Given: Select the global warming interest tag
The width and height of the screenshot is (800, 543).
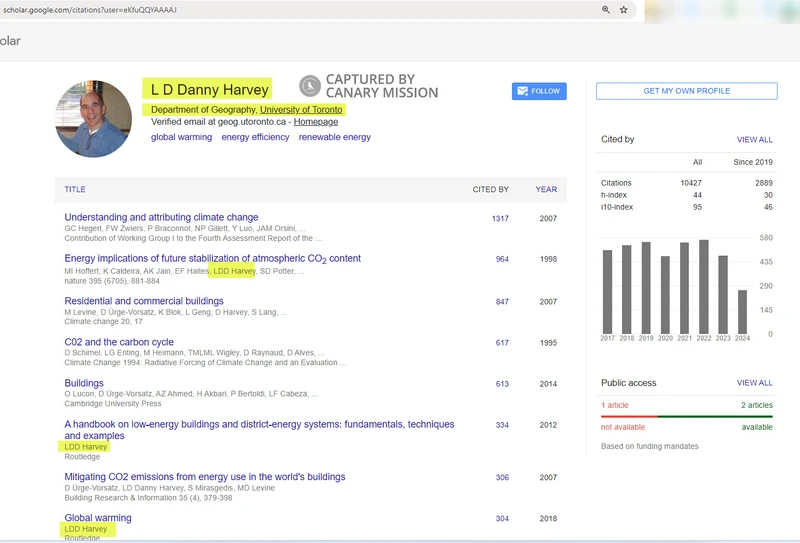Looking at the screenshot, I should tap(181, 137).
